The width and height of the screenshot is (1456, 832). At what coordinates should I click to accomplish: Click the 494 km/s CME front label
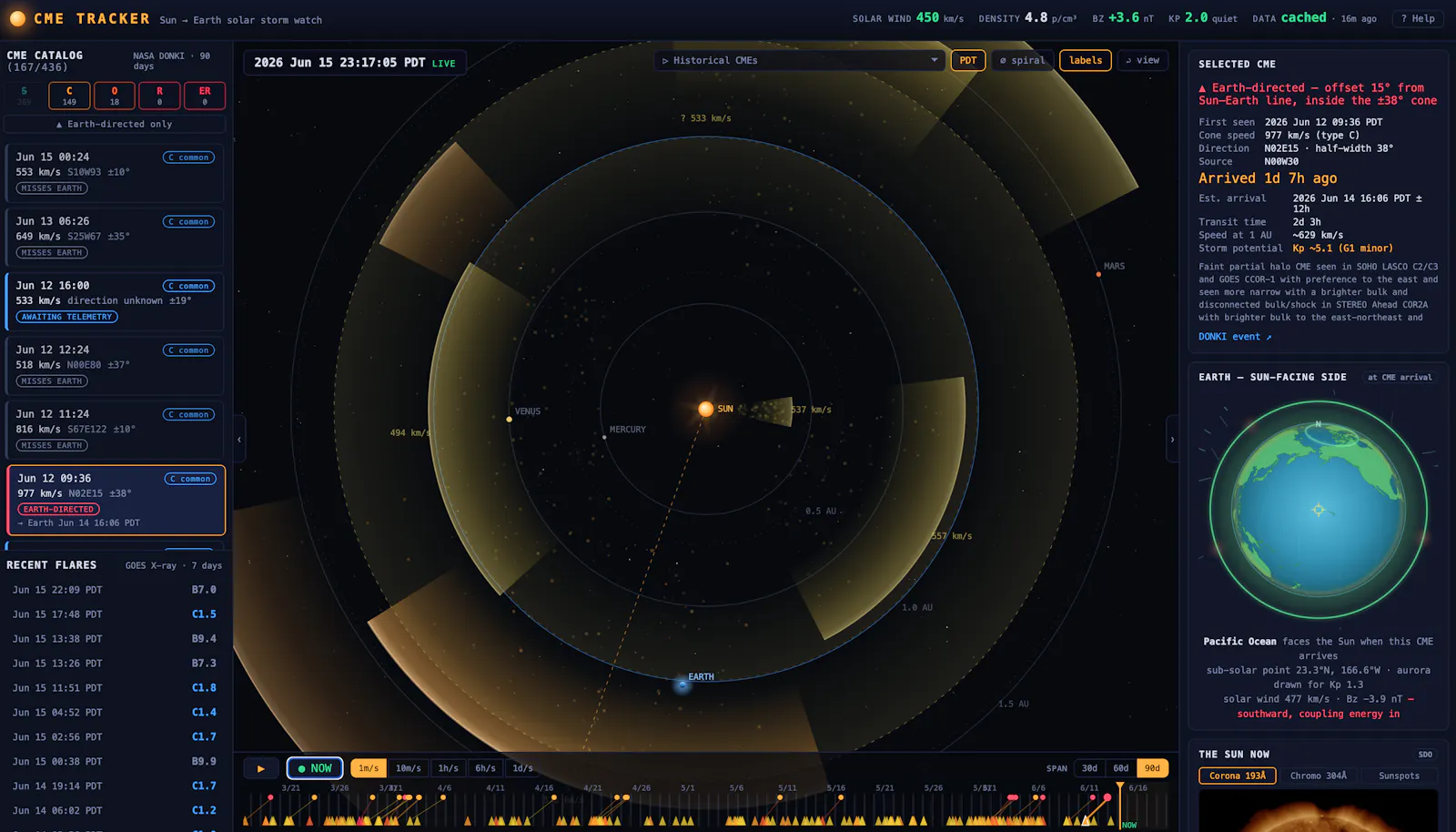point(410,432)
